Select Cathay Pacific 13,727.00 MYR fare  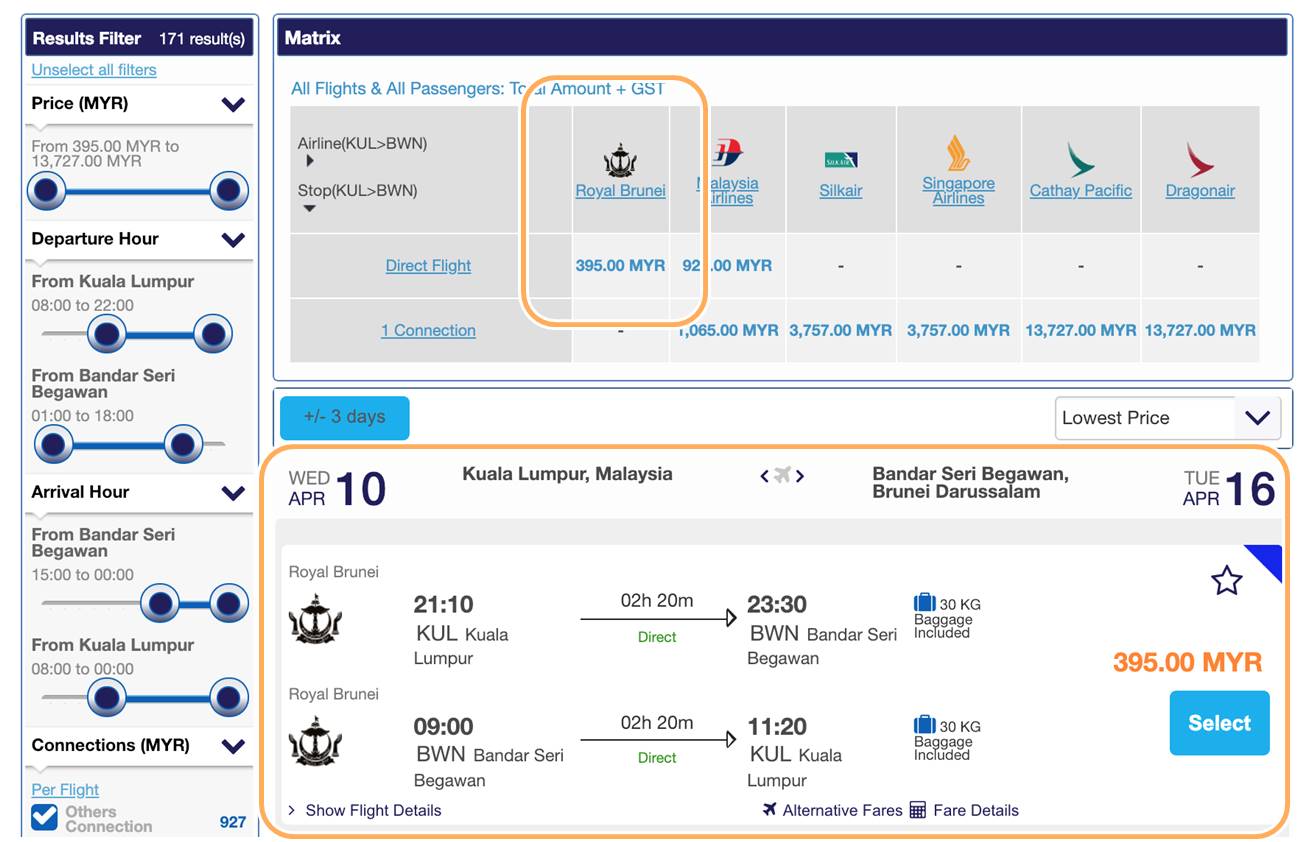click(x=1081, y=330)
